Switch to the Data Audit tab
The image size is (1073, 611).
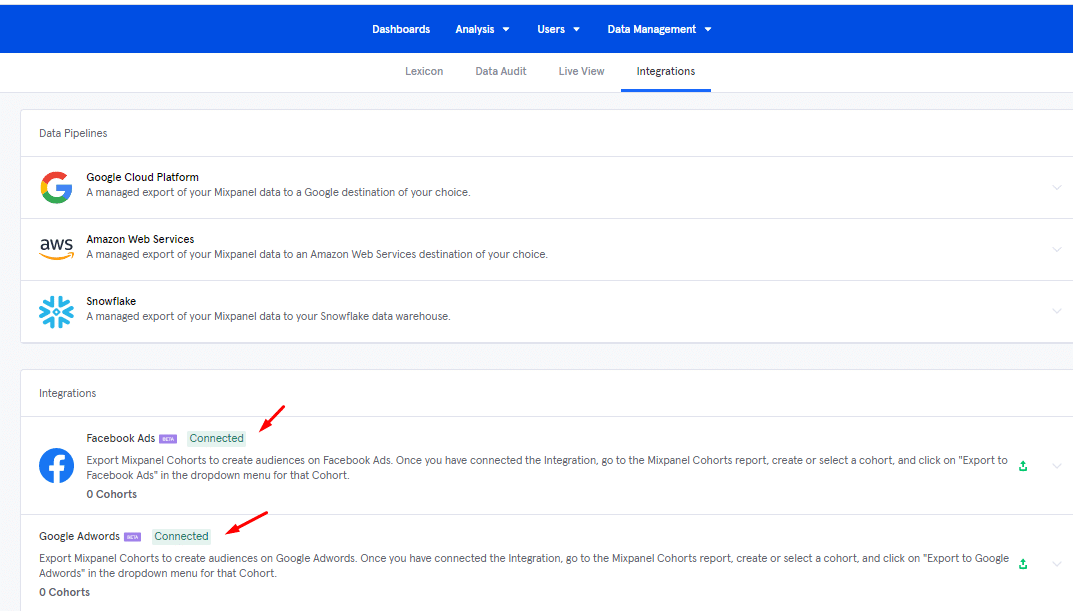pos(501,71)
